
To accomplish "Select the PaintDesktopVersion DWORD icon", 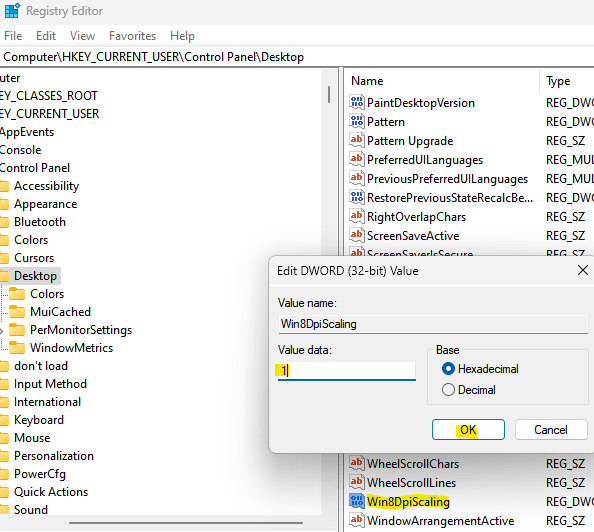I will coord(356,102).
